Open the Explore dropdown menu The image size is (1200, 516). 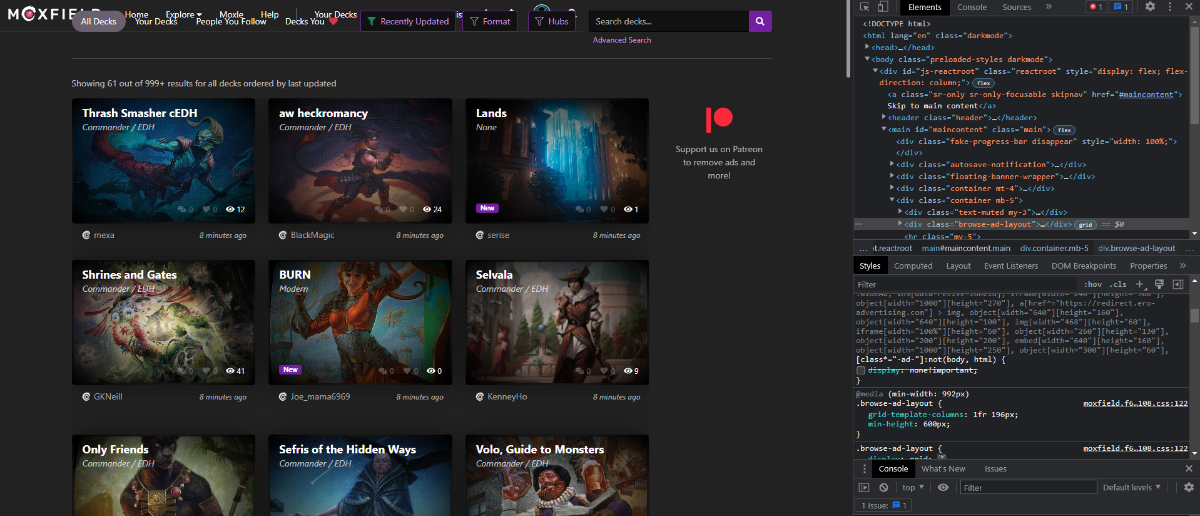pyautogui.click(x=184, y=15)
